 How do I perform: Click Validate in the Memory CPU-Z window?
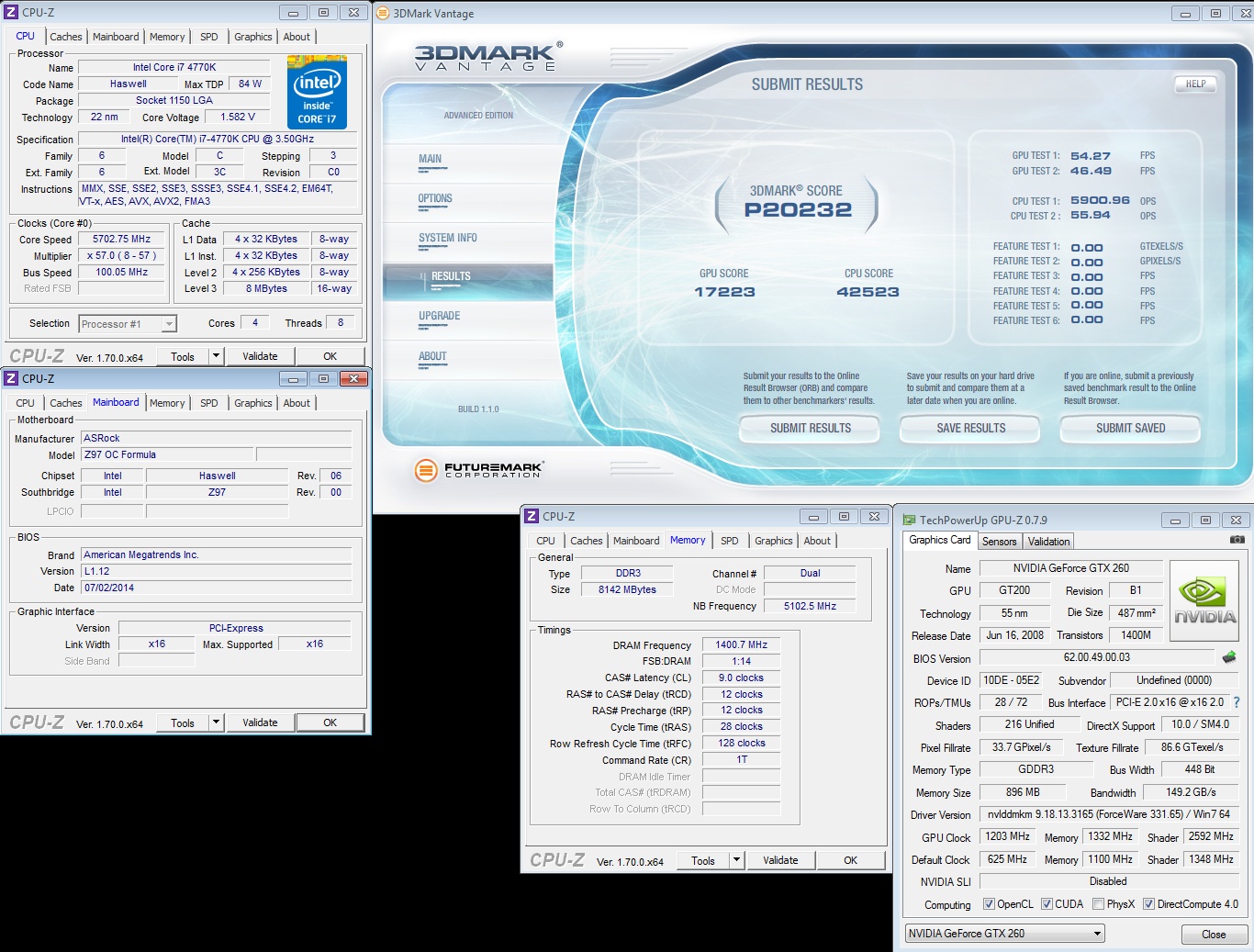780,860
